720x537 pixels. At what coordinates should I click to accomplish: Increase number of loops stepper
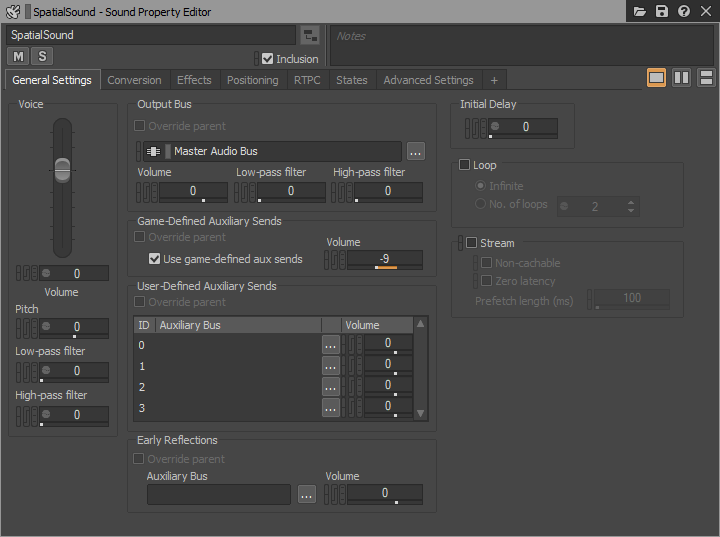coord(631,202)
